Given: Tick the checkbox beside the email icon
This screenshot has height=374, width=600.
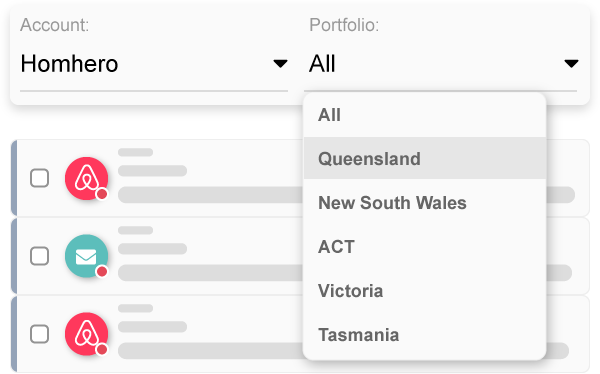Looking at the screenshot, I should coord(39,256).
